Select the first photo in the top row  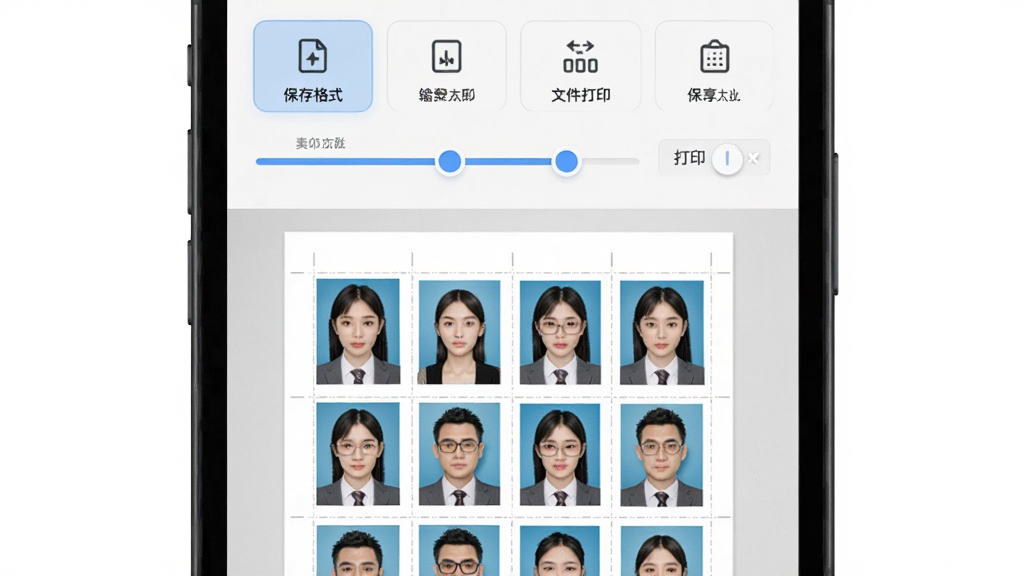tap(358, 331)
